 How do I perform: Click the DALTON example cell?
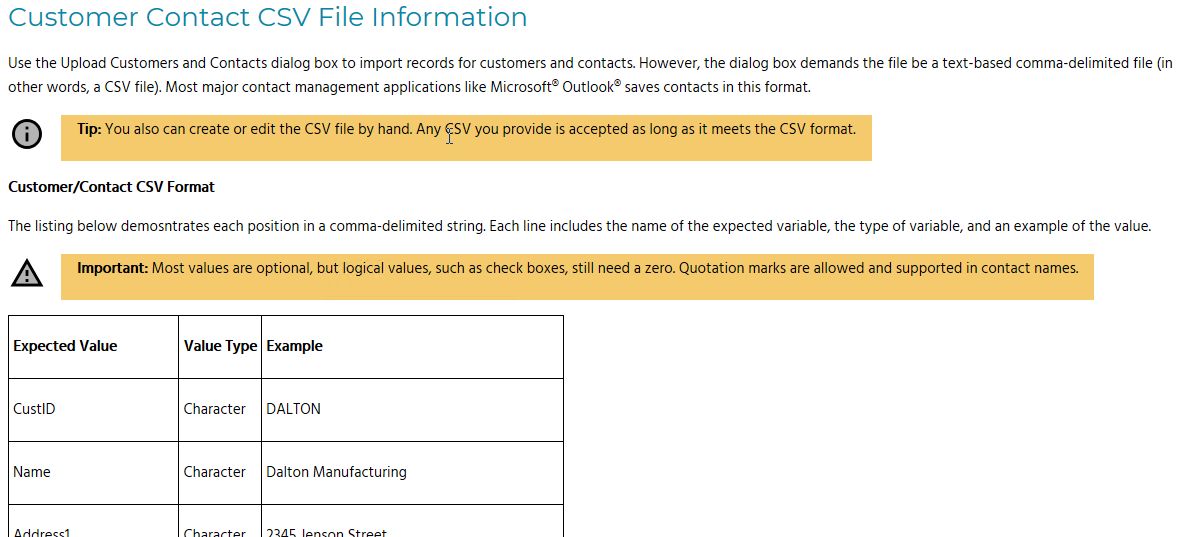(x=412, y=410)
